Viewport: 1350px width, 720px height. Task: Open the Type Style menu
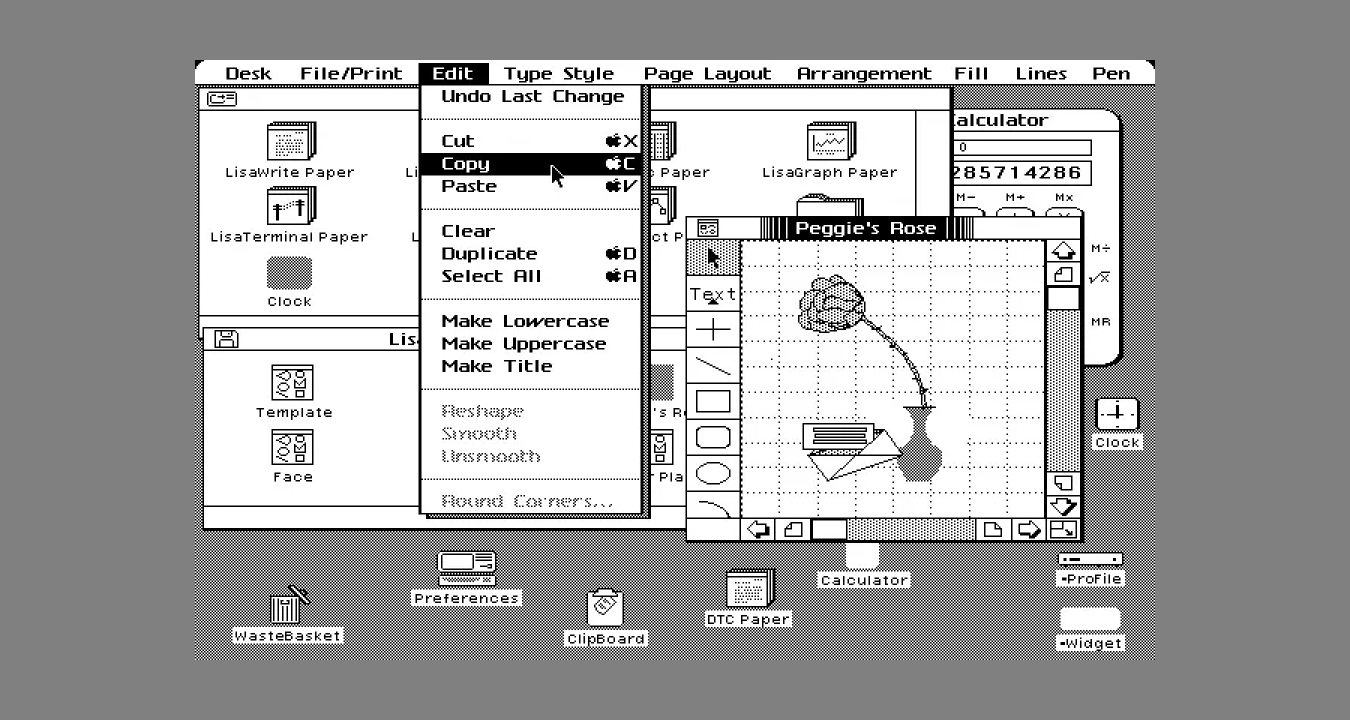(559, 73)
